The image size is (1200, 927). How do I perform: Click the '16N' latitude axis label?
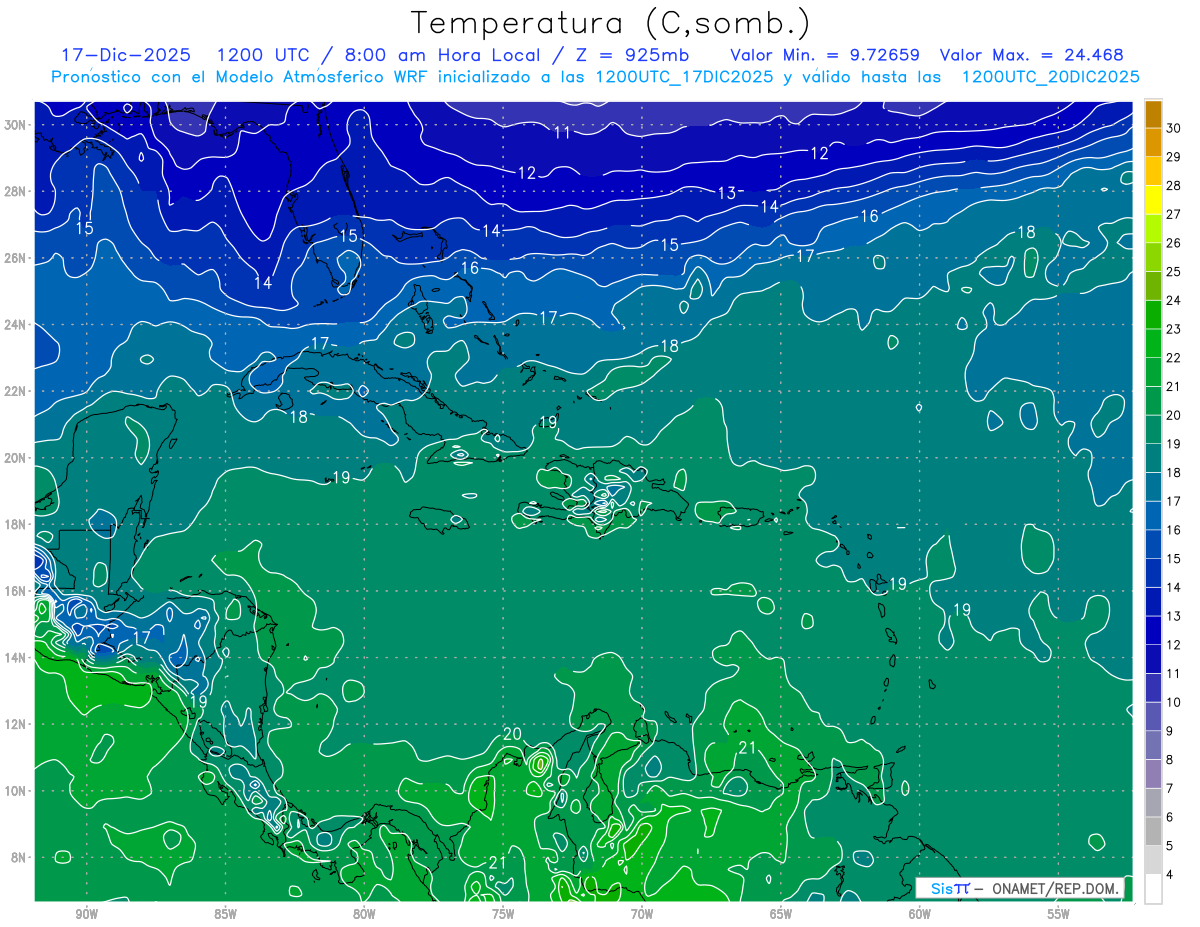click(x=15, y=591)
